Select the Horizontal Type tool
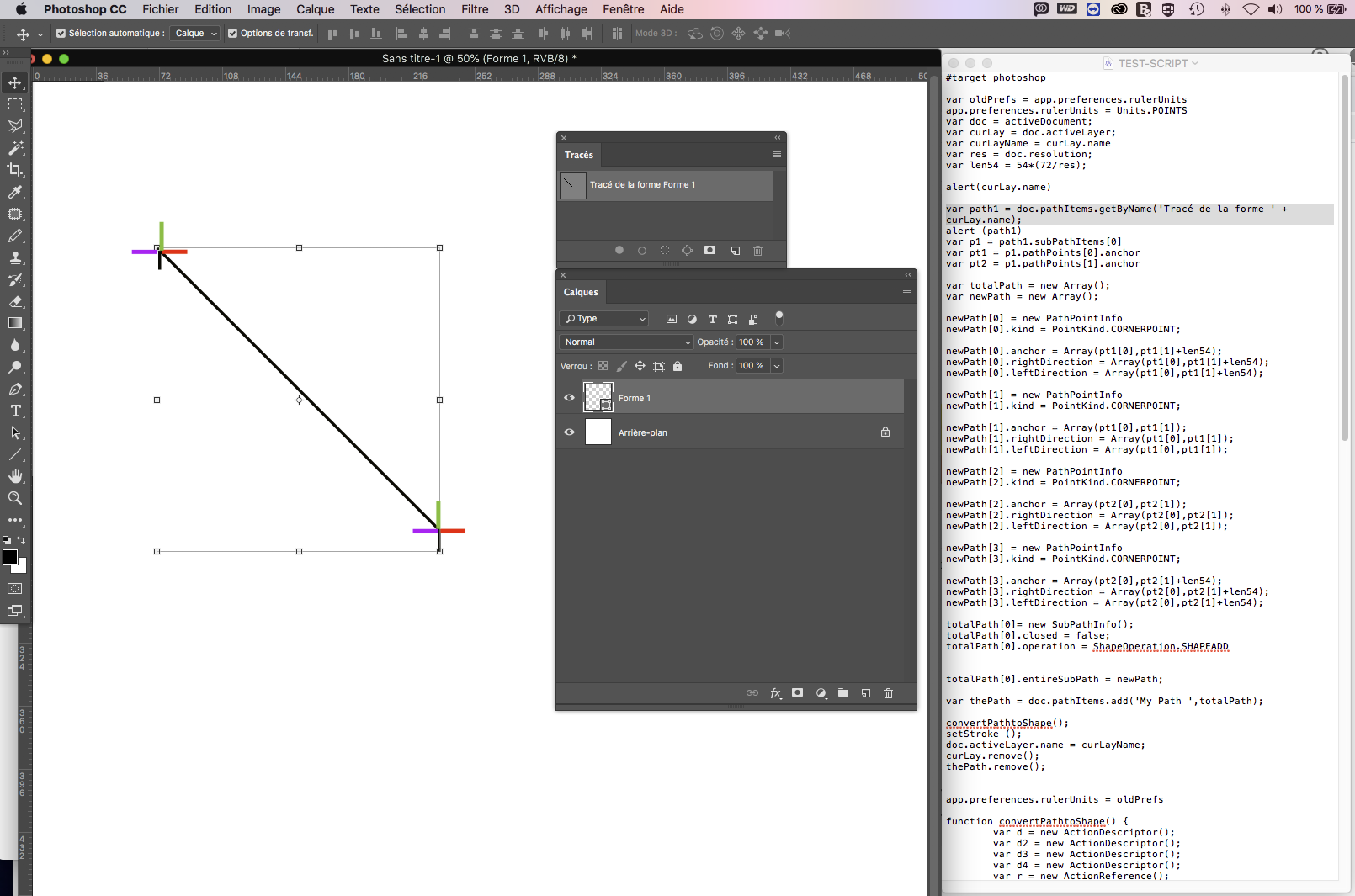The image size is (1355, 896). click(15, 411)
